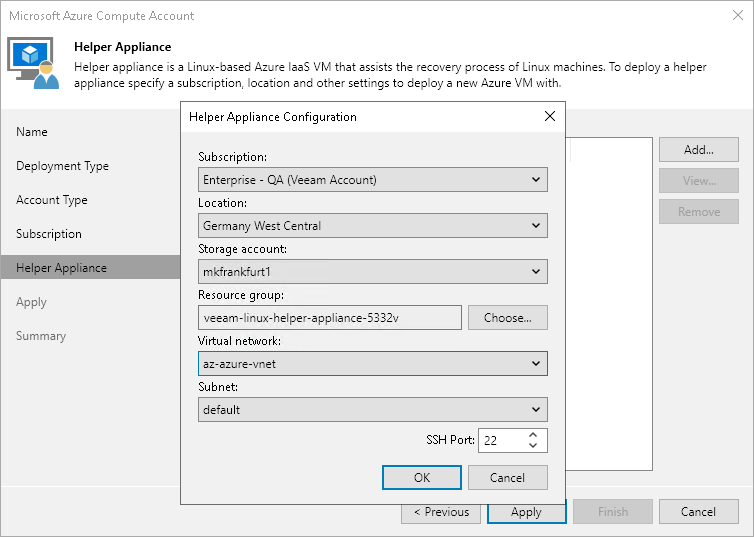This screenshot has height=537, width=754.
Task: Click the Remove button in the wizard
Action: [699, 212]
